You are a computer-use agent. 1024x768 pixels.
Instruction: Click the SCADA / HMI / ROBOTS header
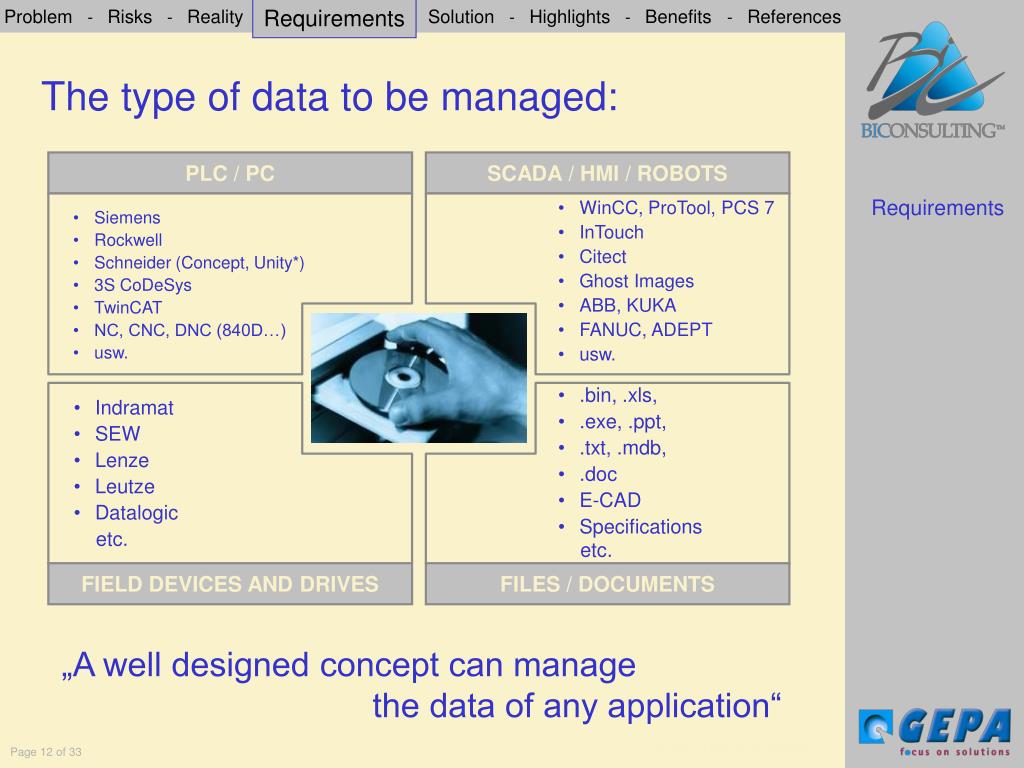click(x=607, y=173)
